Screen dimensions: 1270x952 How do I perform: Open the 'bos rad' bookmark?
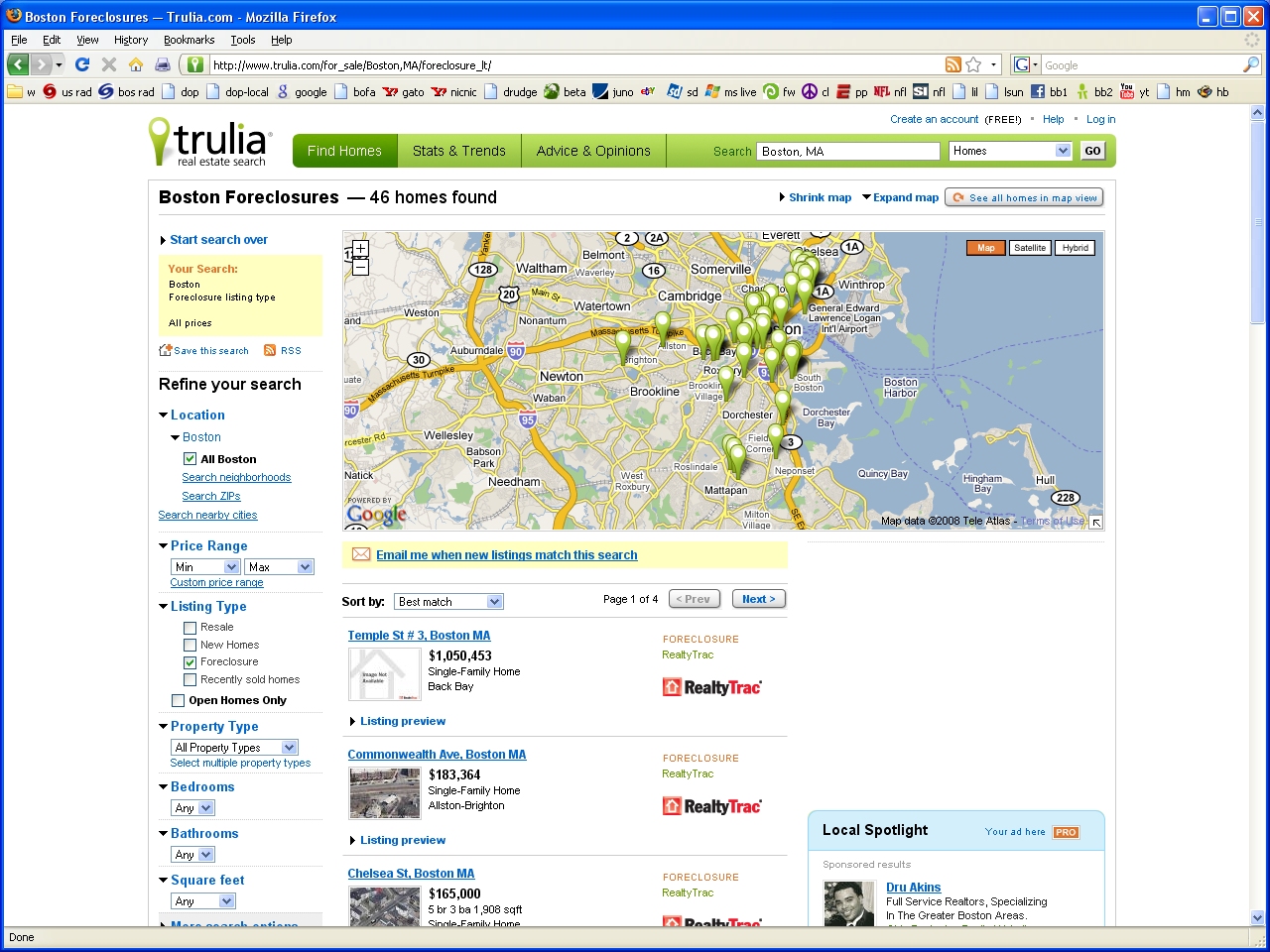point(127,92)
